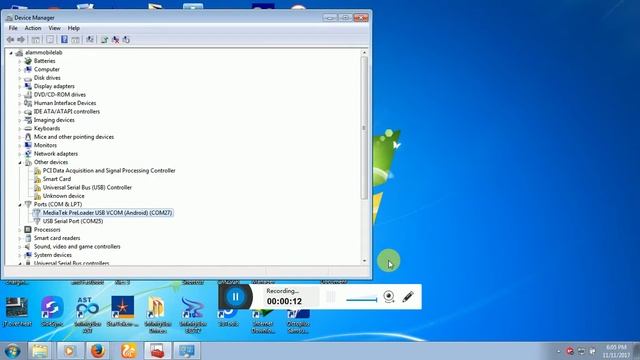Click the device tree vertical scrollbar
The height and width of the screenshot is (360, 640).
point(364,128)
